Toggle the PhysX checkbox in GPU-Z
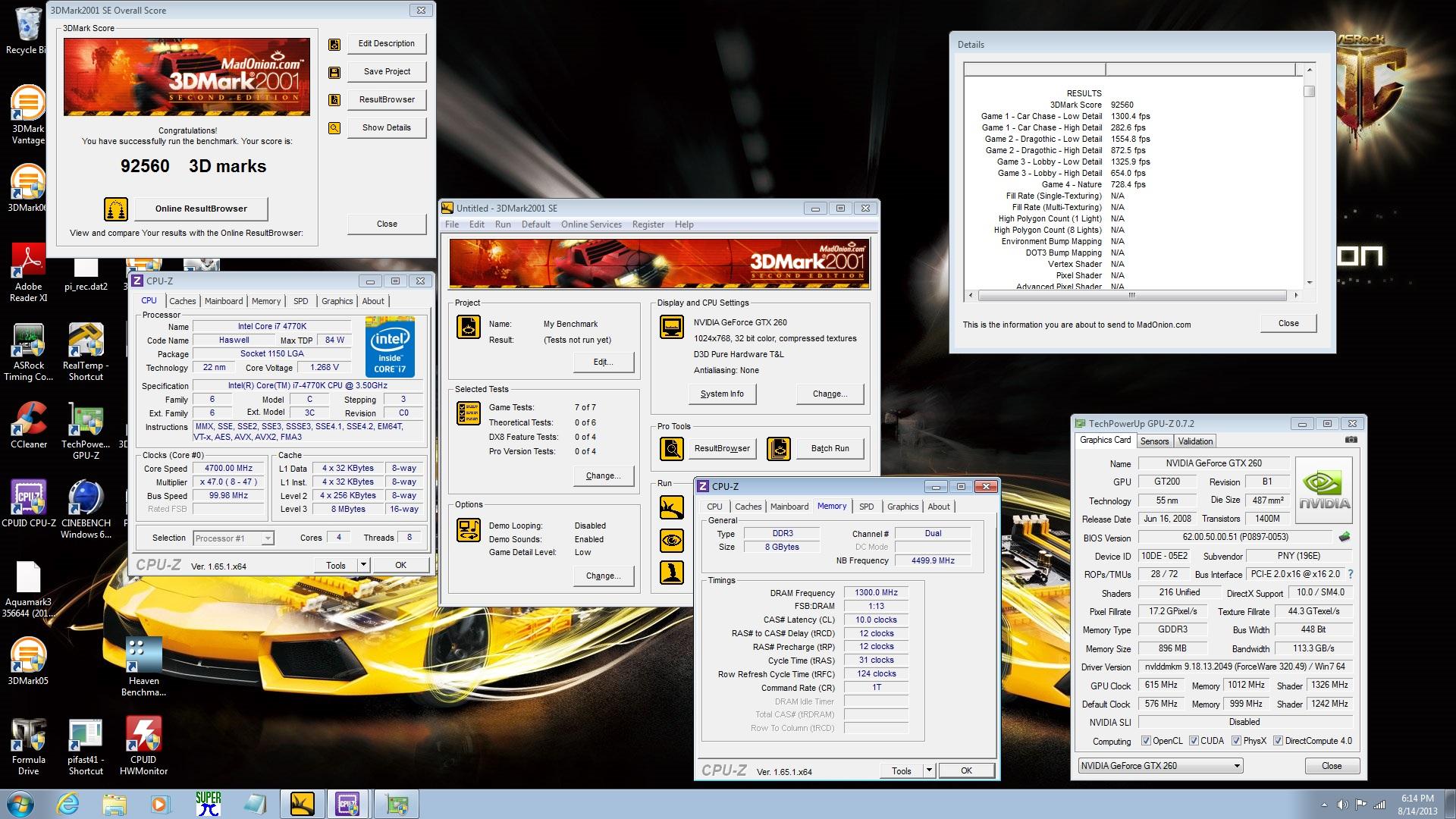The image size is (1456, 819). click(1236, 741)
